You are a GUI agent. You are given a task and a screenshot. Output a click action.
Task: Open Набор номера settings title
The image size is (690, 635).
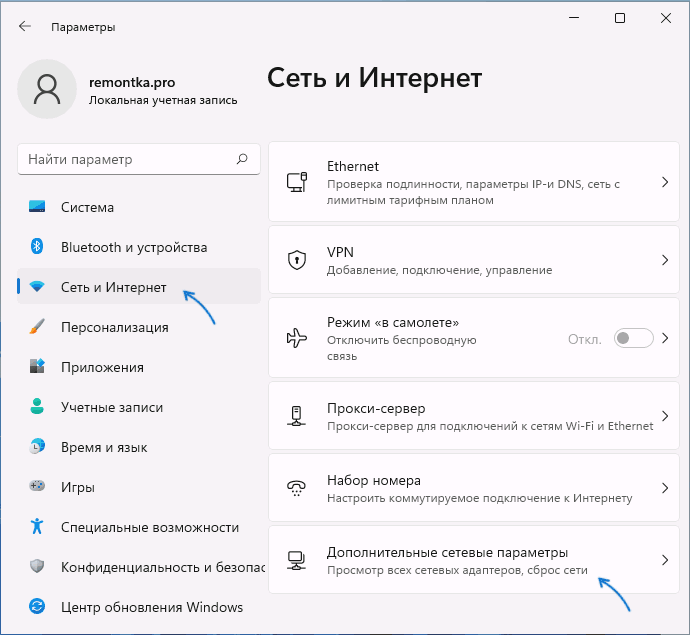[374, 480]
